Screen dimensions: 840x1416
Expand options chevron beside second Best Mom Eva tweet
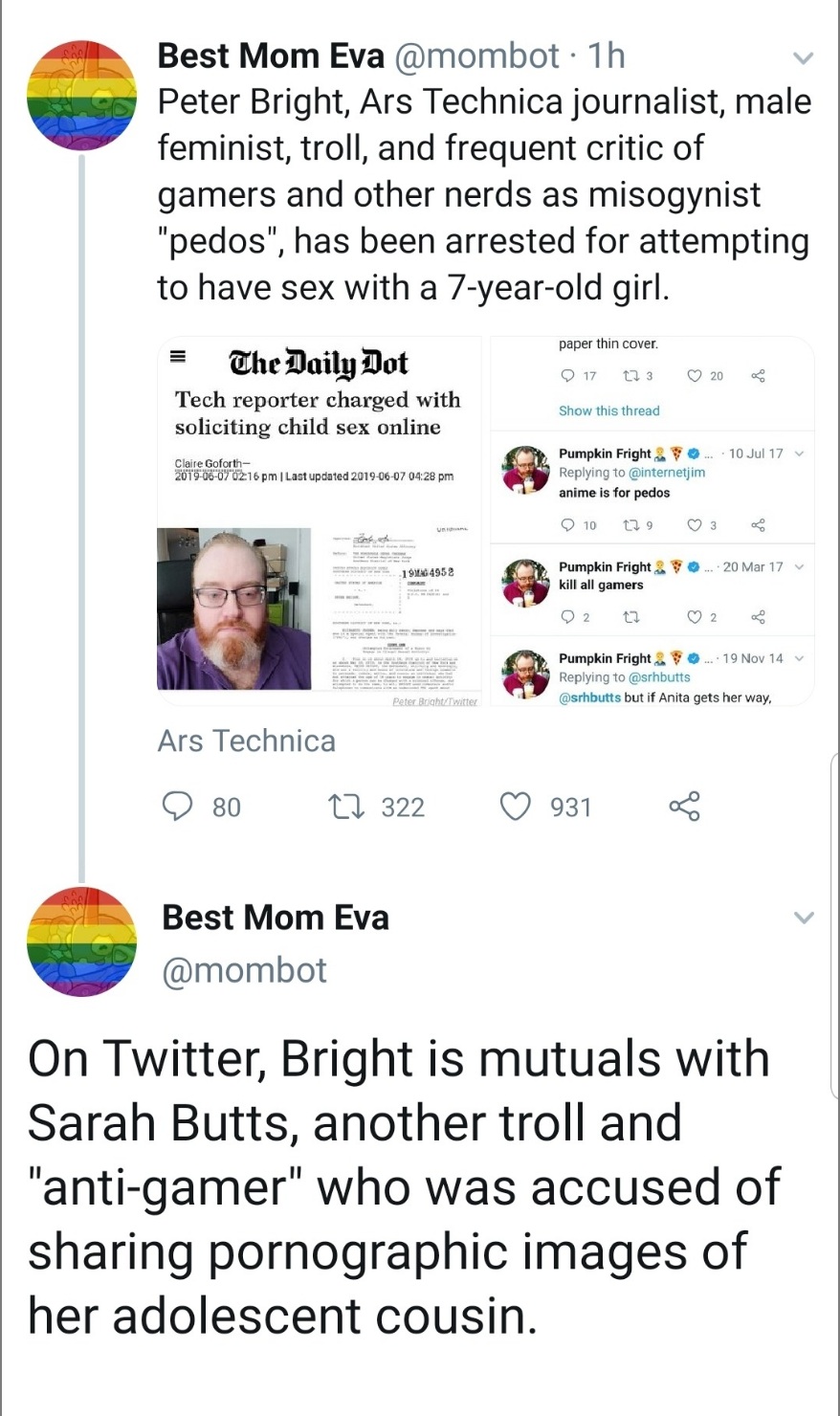tap(804, 918)
